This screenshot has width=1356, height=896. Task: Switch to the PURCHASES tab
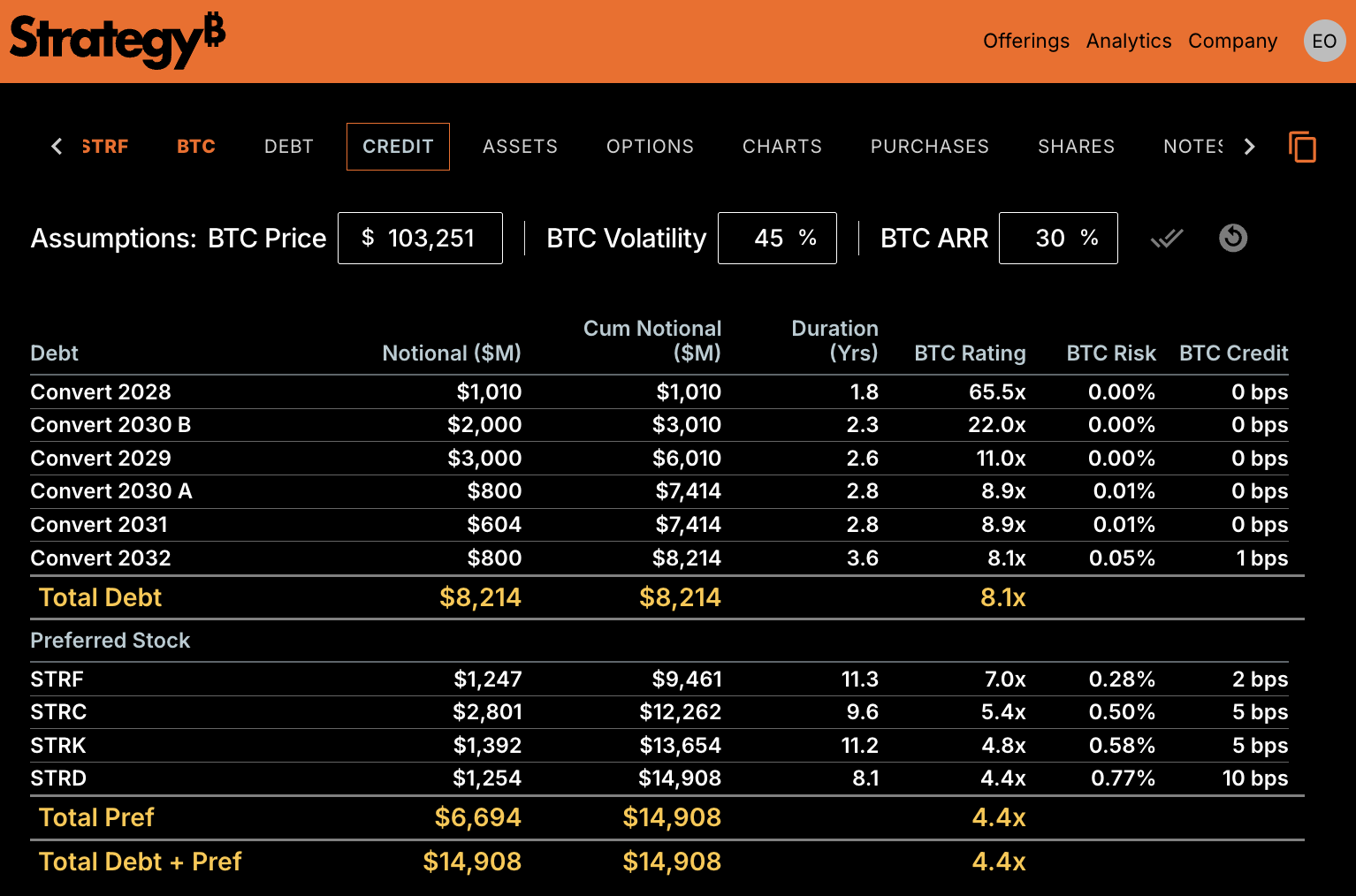click(x=930, y=147)
